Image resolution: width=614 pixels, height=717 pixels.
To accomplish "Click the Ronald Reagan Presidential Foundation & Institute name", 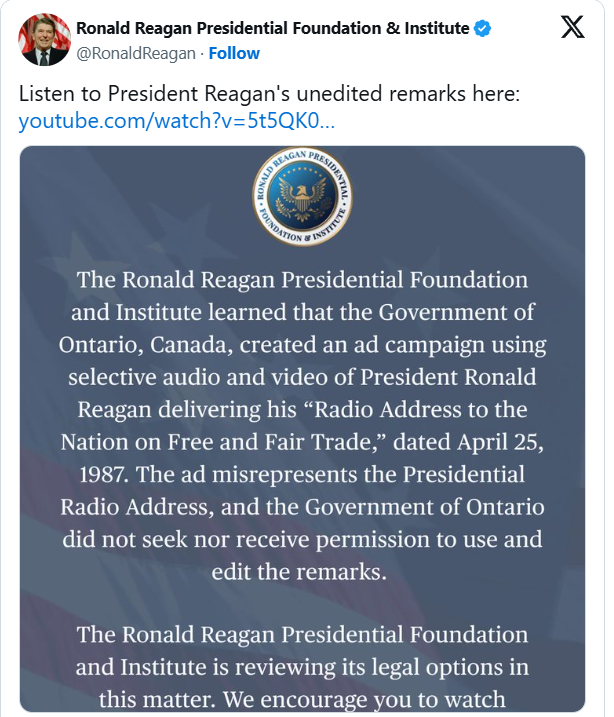I will point(272,29).
